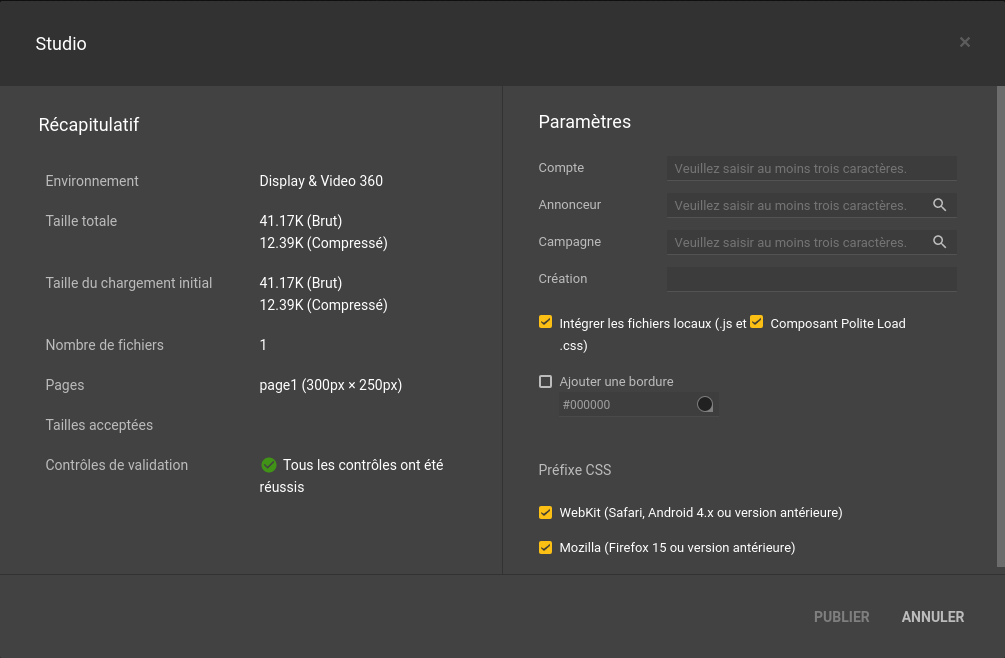The height and width of the screenshot is (658, 1005).
Task: Open the black border color swatch
Action: click(x=705, y=404)
